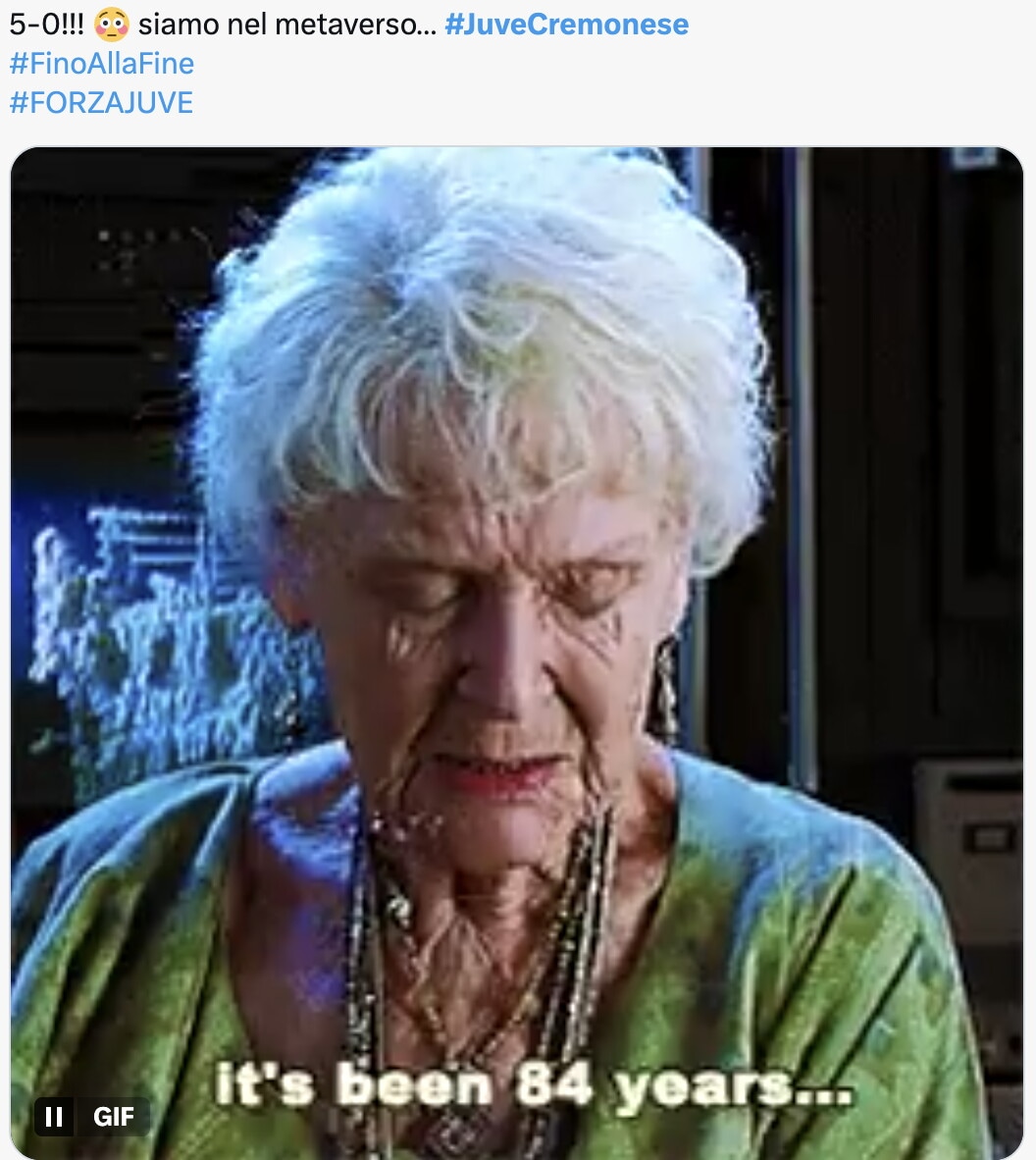This screenshot has width=1036, height=1160.
Task: Pause the playing GIF
Action: pyautogui.click(x=54, y=1117)
